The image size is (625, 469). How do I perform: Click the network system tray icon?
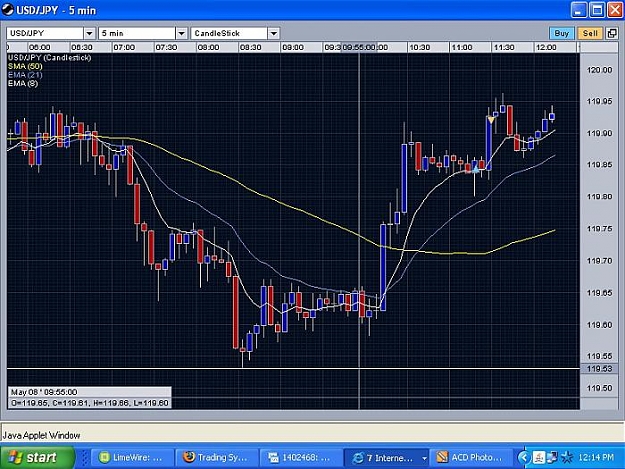[553, 457]
